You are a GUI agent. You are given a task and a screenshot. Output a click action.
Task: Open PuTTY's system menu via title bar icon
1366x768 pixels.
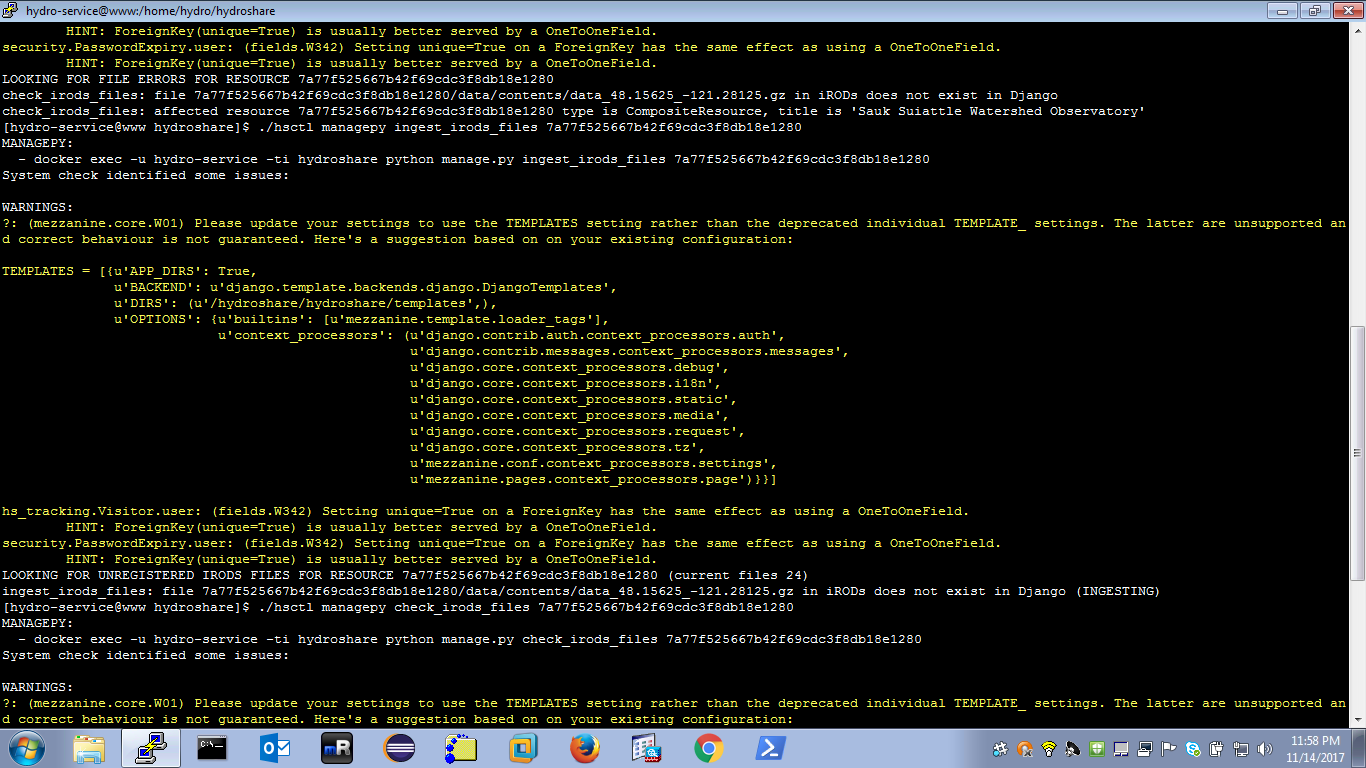(10, 11)
